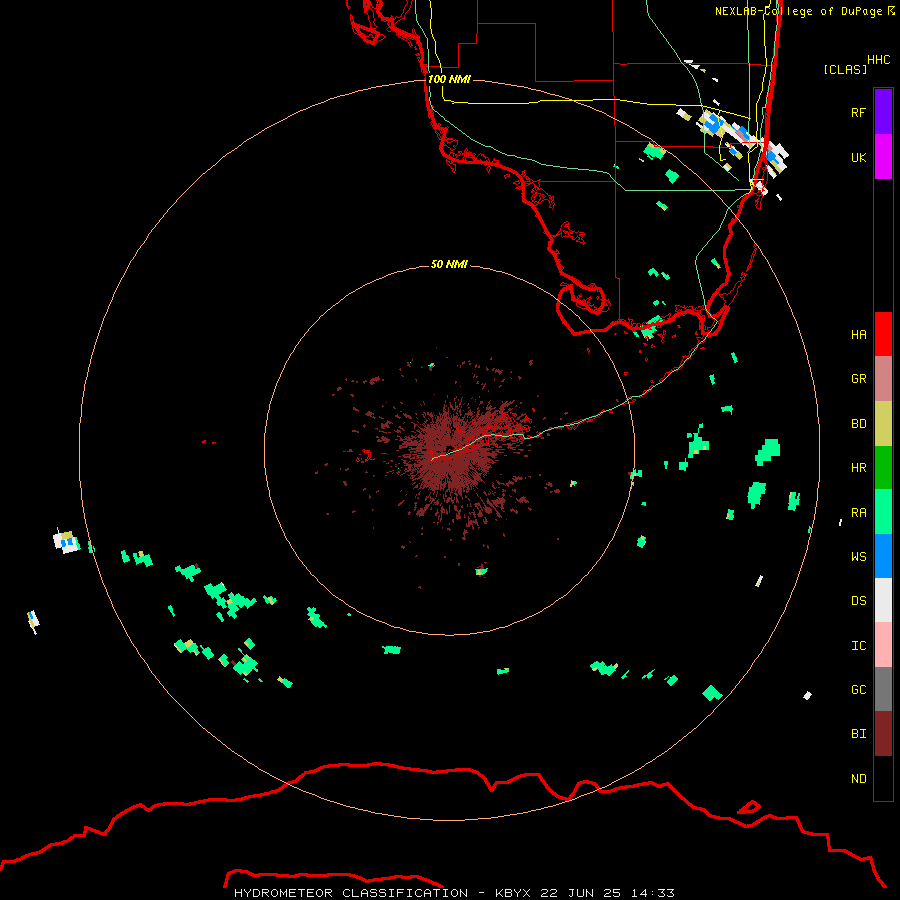Click the ND legend label

coord(858,779)
